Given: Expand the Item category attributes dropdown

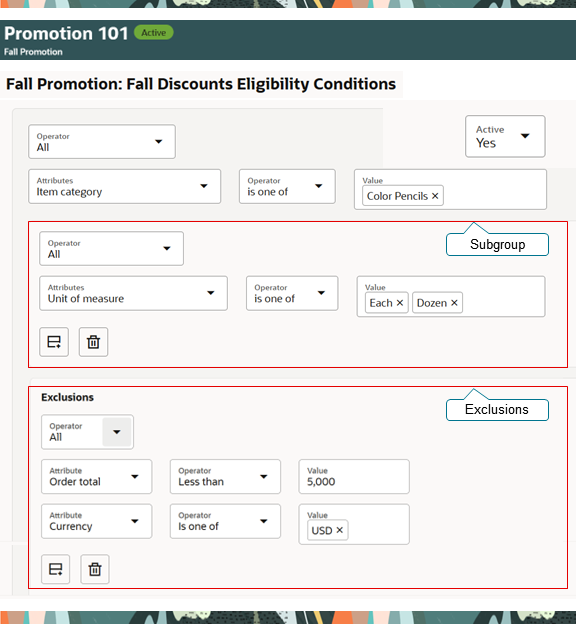Looking at the screenshot, I should coord(125,187).
